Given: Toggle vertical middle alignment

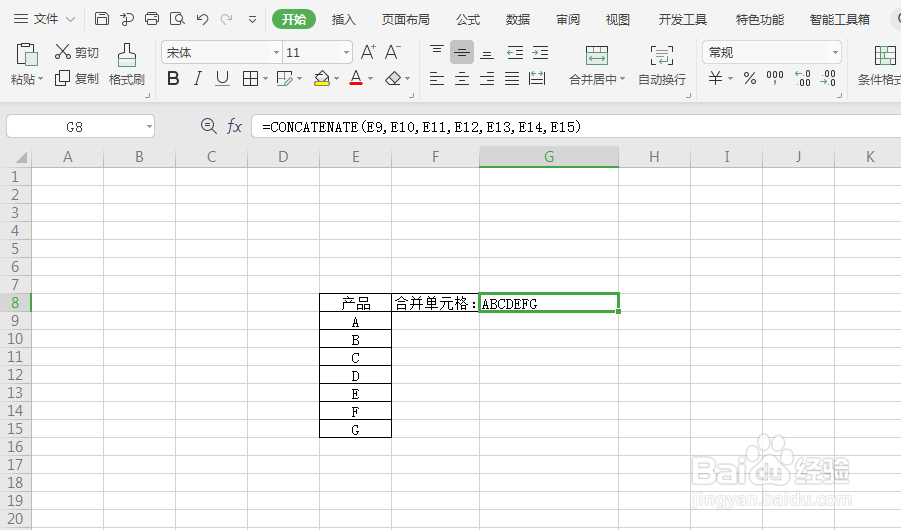Looking at the screenshot, I should pyautogui.click(x=462, y=52).
